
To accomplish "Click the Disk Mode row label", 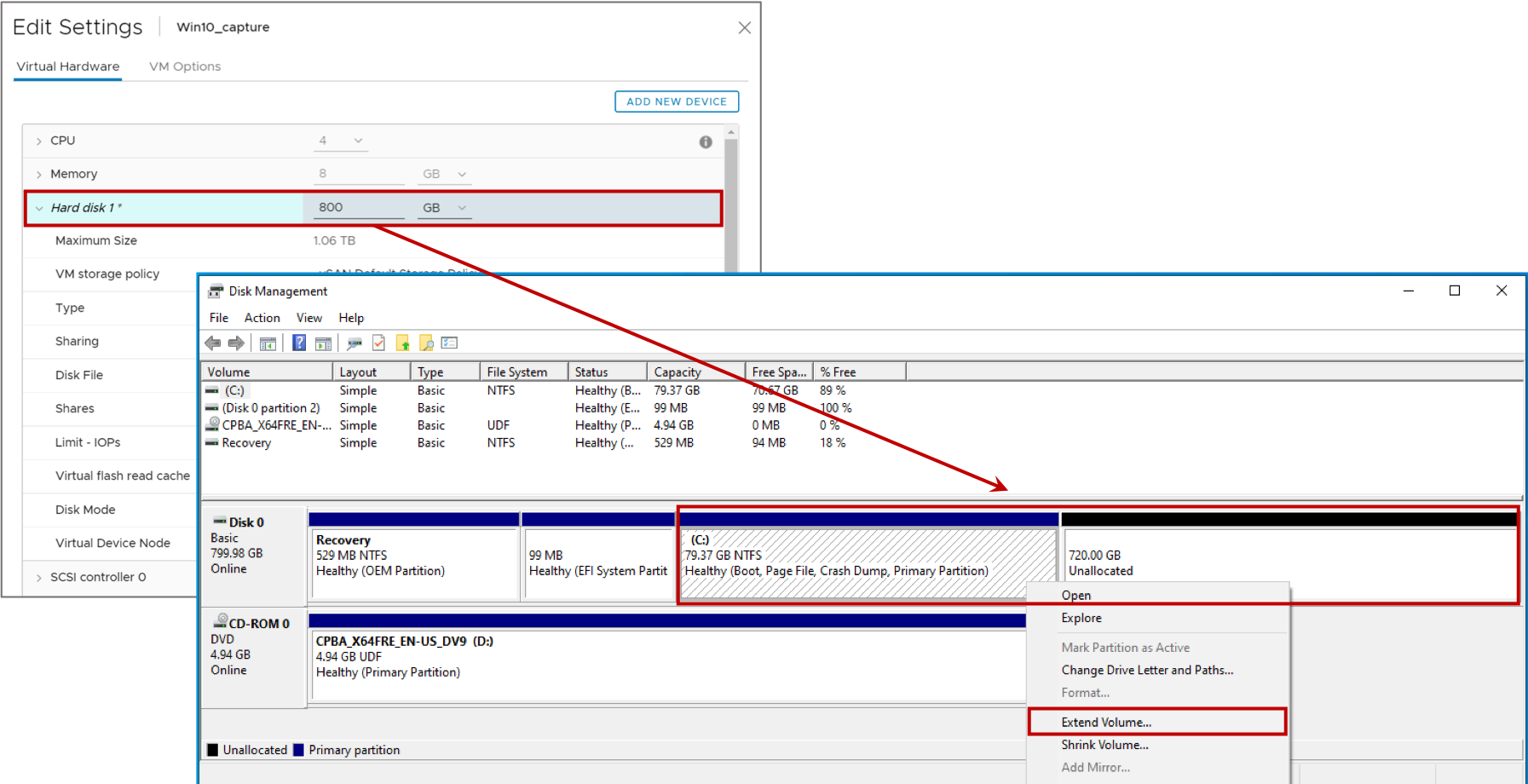I will (85, 510).
